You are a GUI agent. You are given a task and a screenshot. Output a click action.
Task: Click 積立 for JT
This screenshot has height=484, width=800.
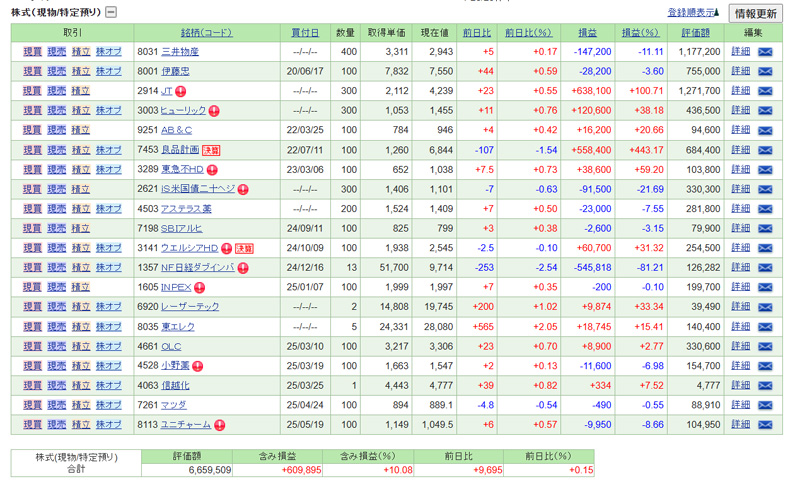(x=81, y=91)
